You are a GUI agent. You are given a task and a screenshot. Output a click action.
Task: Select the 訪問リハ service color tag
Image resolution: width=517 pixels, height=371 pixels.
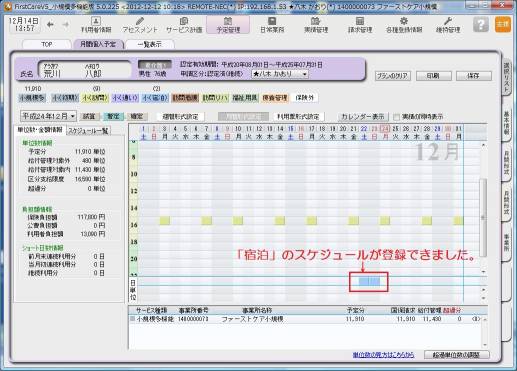point(215,98)
